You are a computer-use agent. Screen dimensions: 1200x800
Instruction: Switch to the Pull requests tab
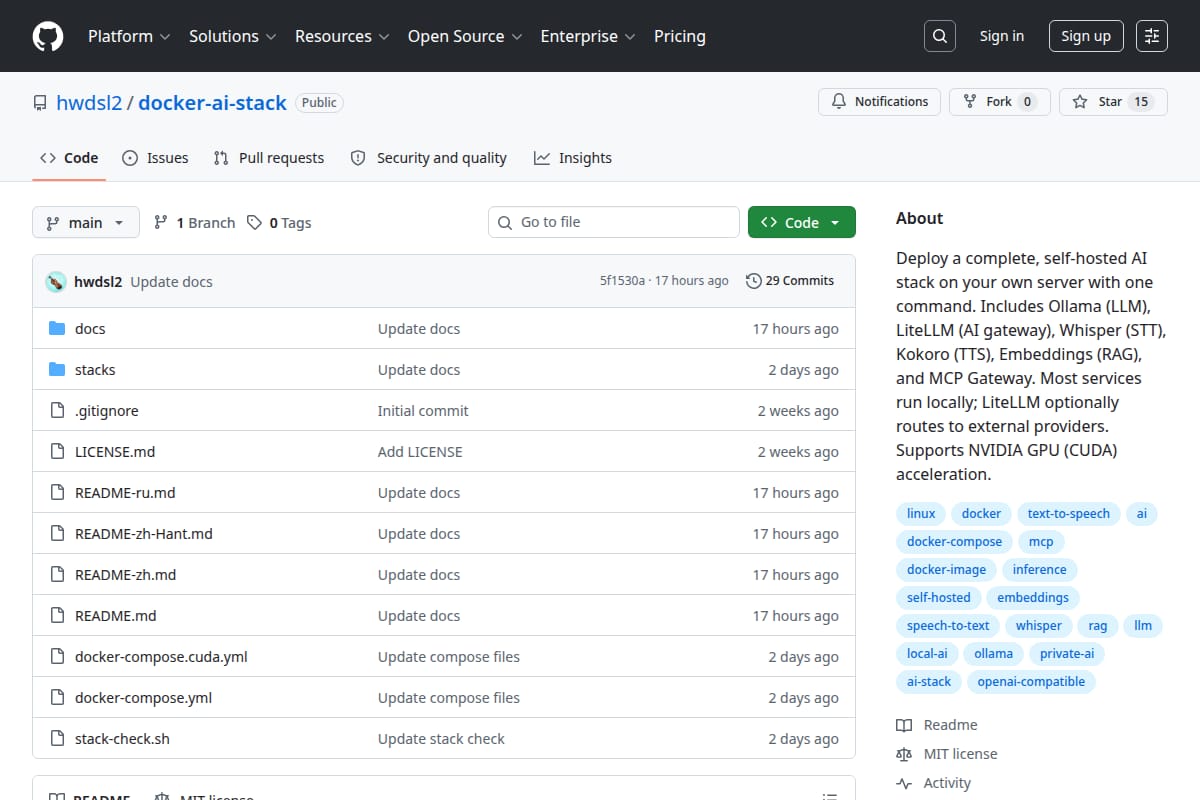click(x=269, y=158)
